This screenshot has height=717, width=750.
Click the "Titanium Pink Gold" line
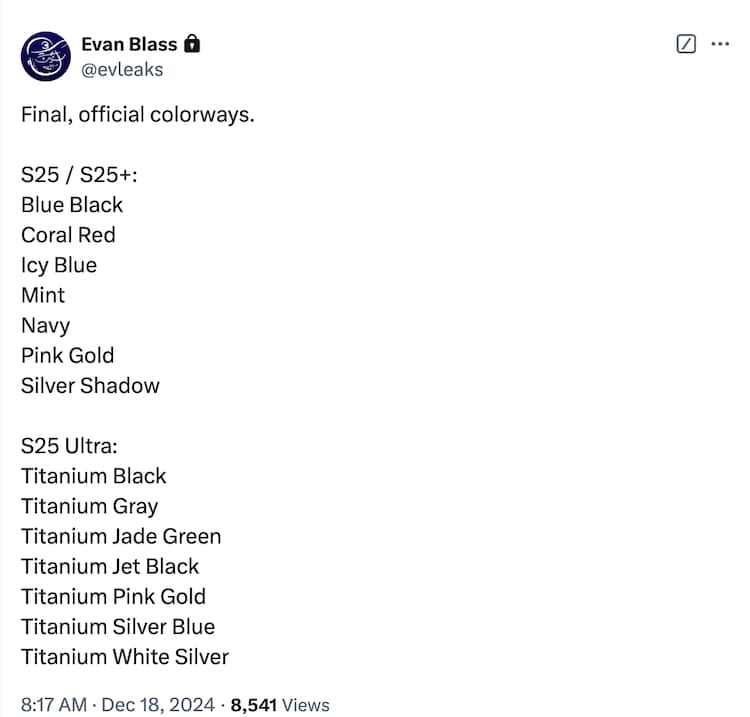click(113, 596)
